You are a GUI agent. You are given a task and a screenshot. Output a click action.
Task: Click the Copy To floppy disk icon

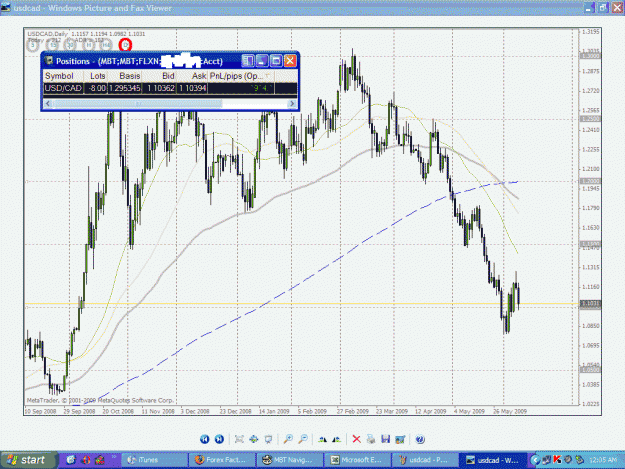pyautogui.click(x=385, y=439)
